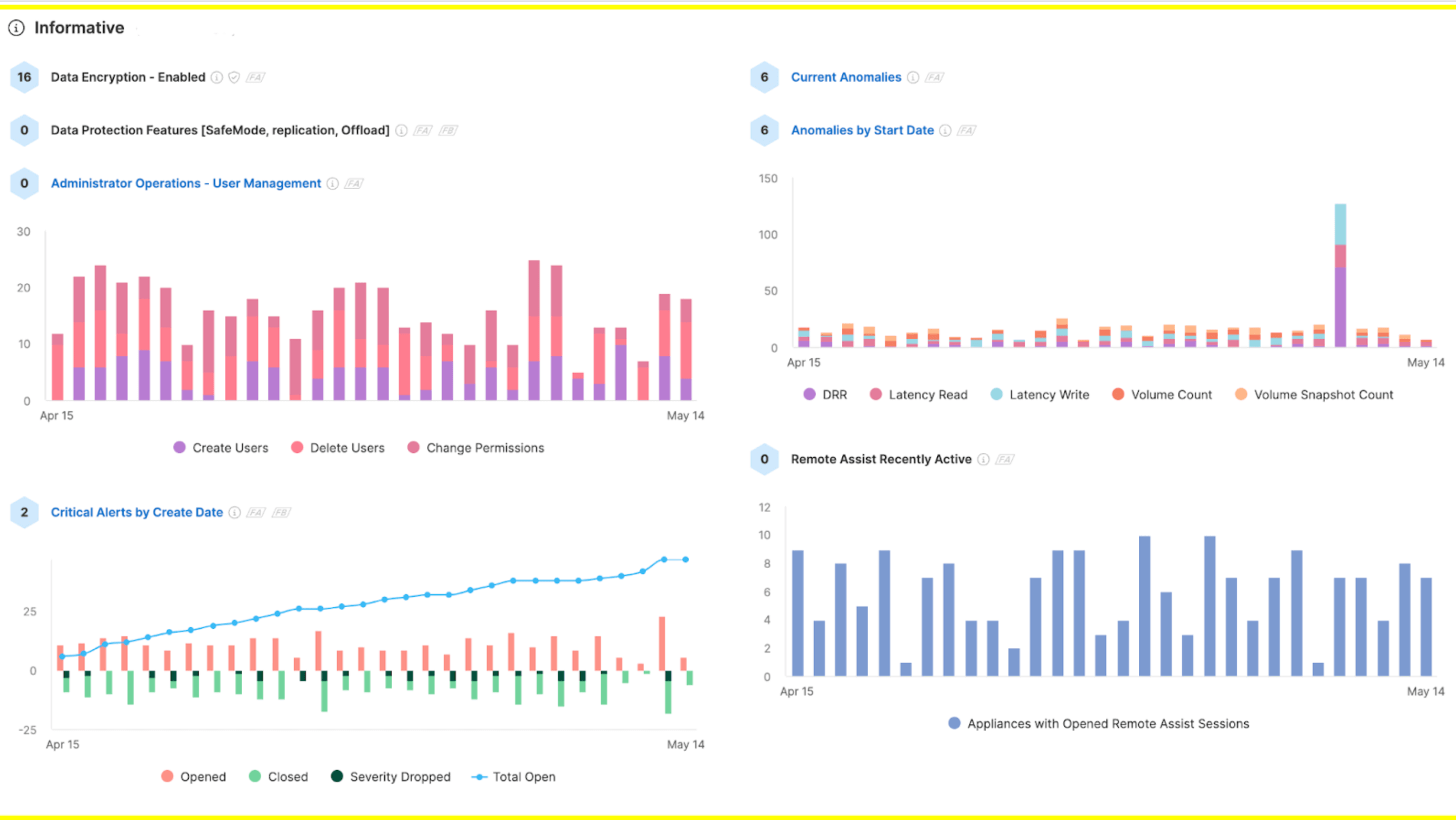Click the Remote Assist Recently Active label

(x=881, y=459)
